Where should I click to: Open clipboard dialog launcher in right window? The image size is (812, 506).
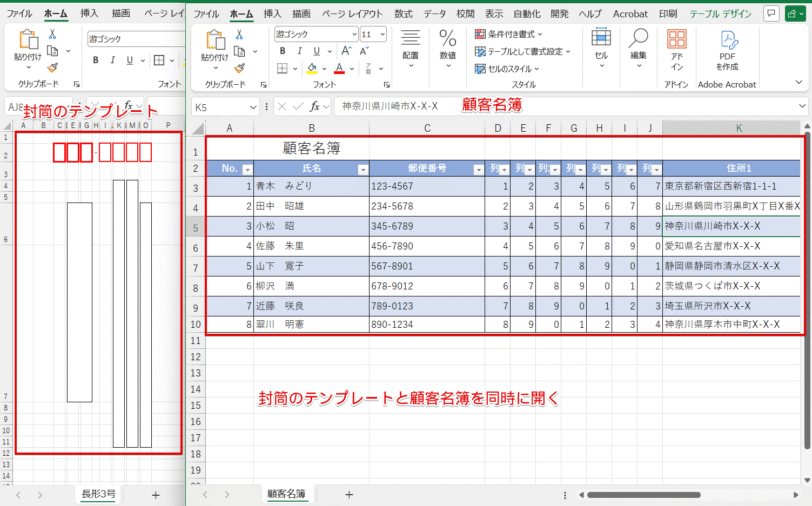point(263,84)
